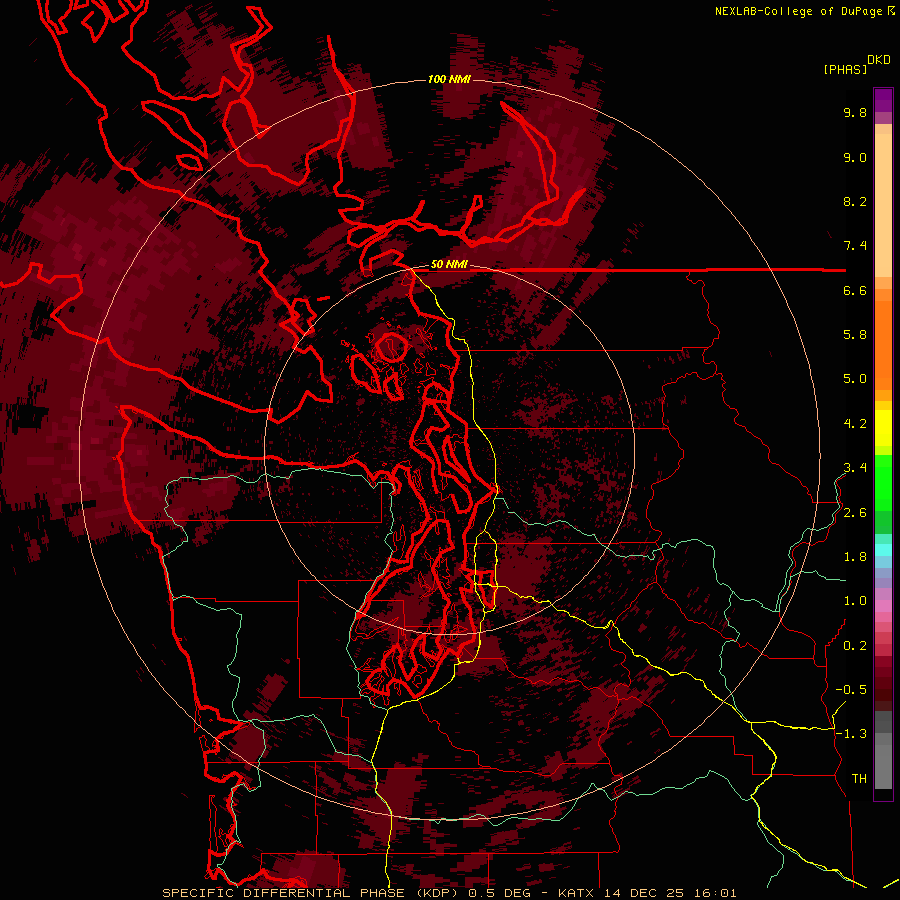Image resolution: width=900 pixels, height=900 pixels.
Task: Click the 5.8 scale value
Action: tap(855, 335)
